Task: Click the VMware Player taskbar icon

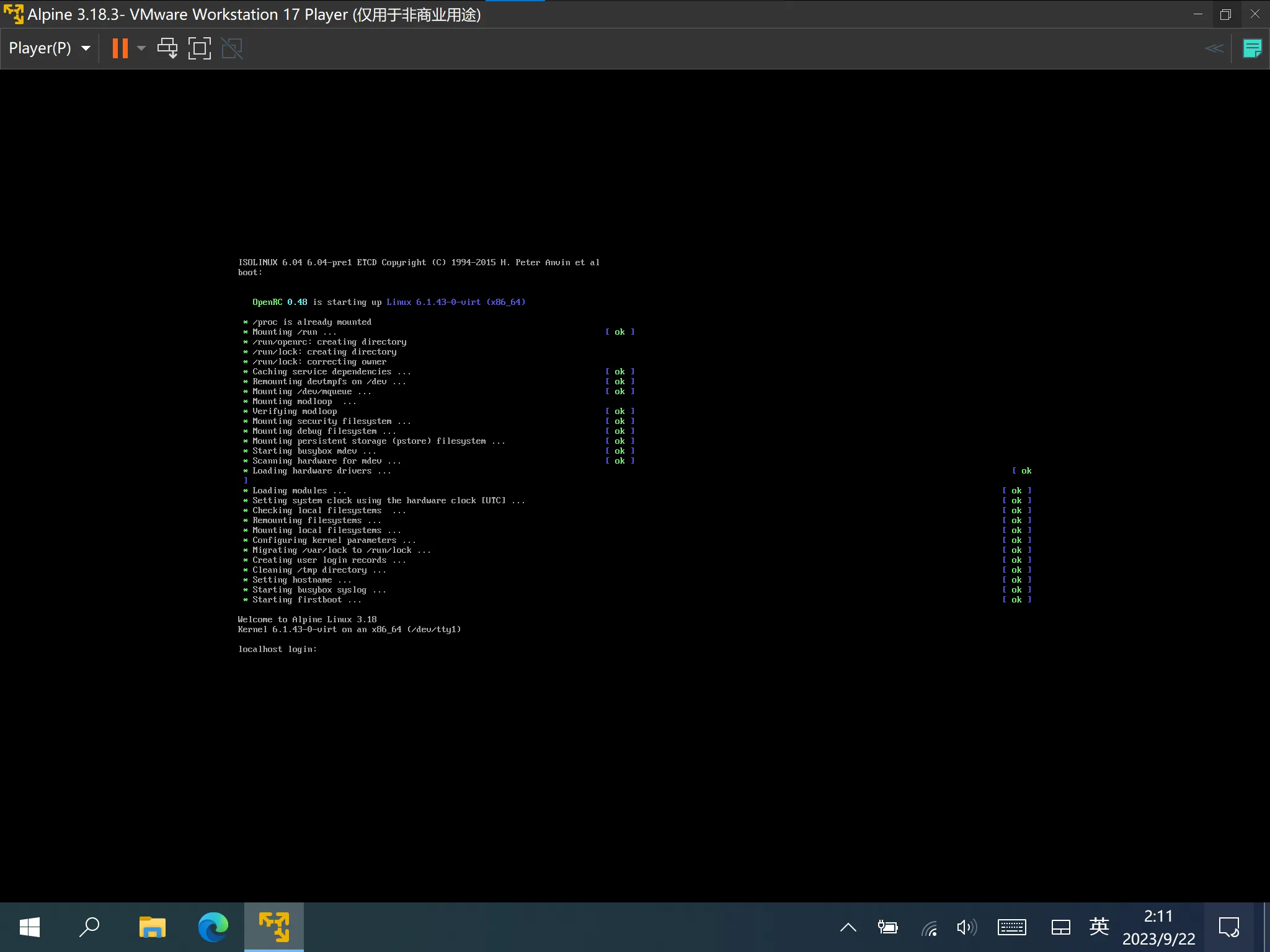Action: pos(274,927)
